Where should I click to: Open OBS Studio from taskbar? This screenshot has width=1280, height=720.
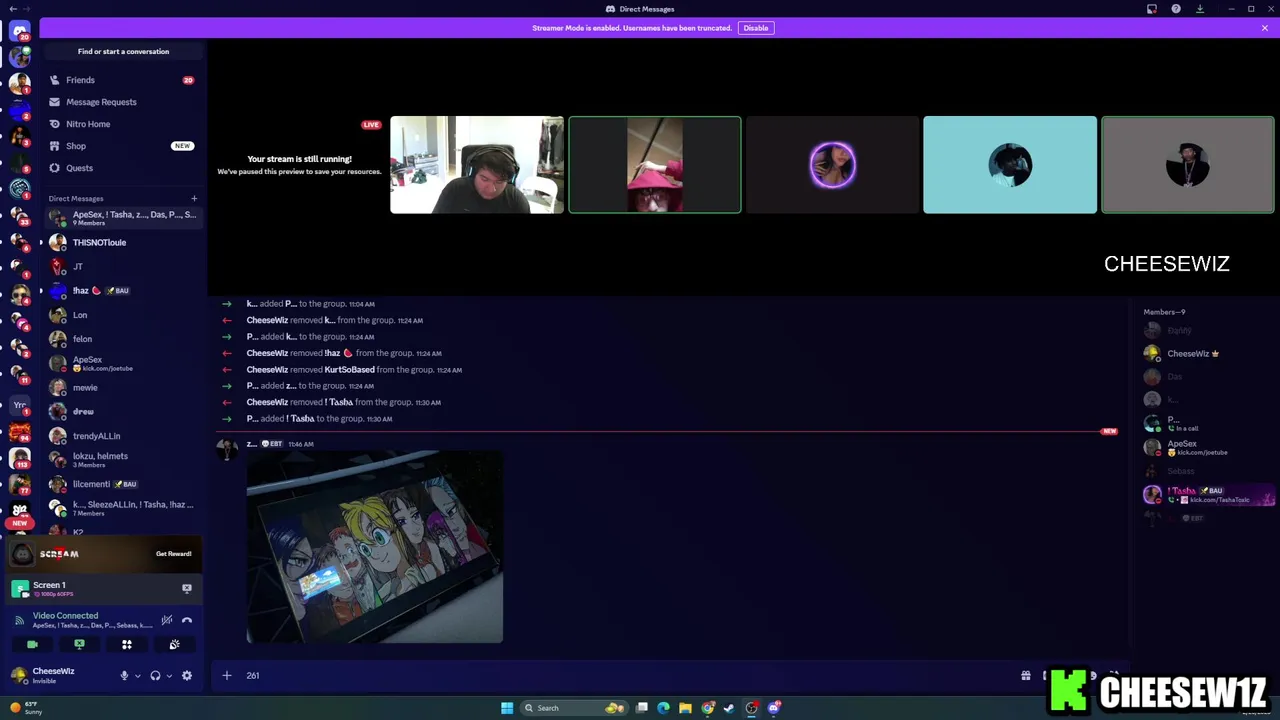click(752, 708)
